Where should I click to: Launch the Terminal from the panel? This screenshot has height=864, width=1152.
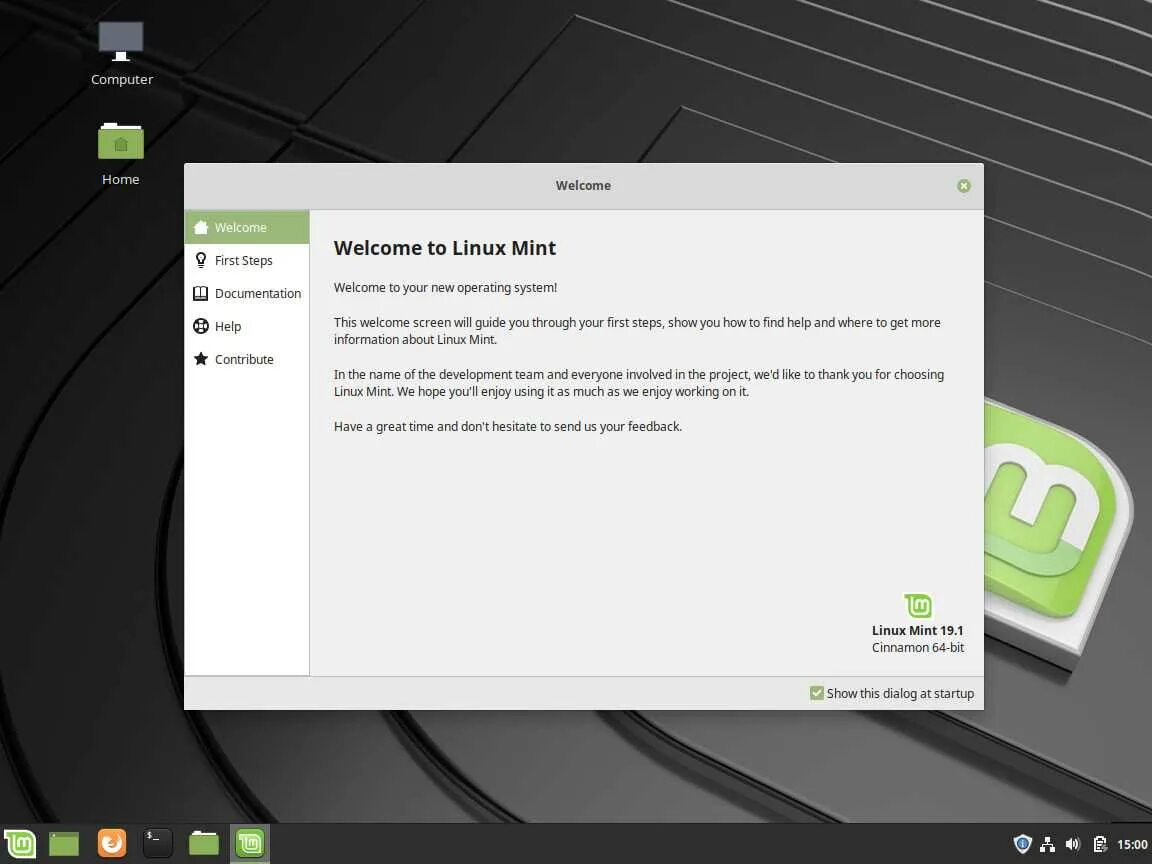(157, 843)
